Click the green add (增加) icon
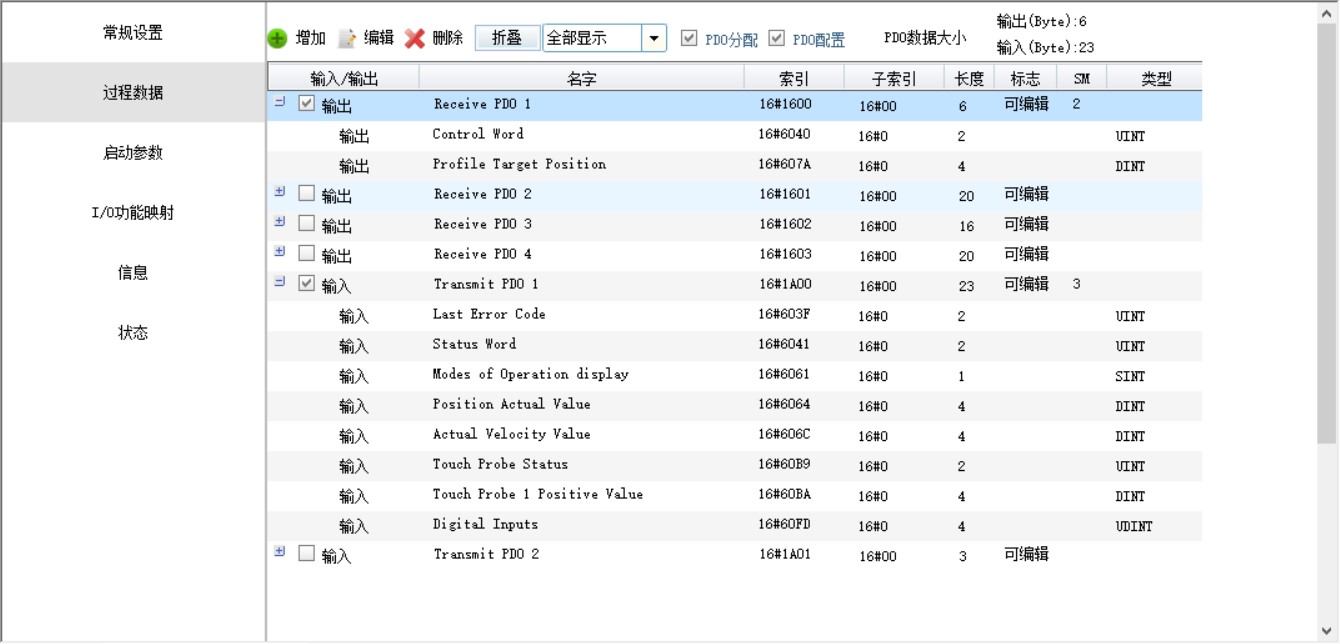 (x=277, y=39)
